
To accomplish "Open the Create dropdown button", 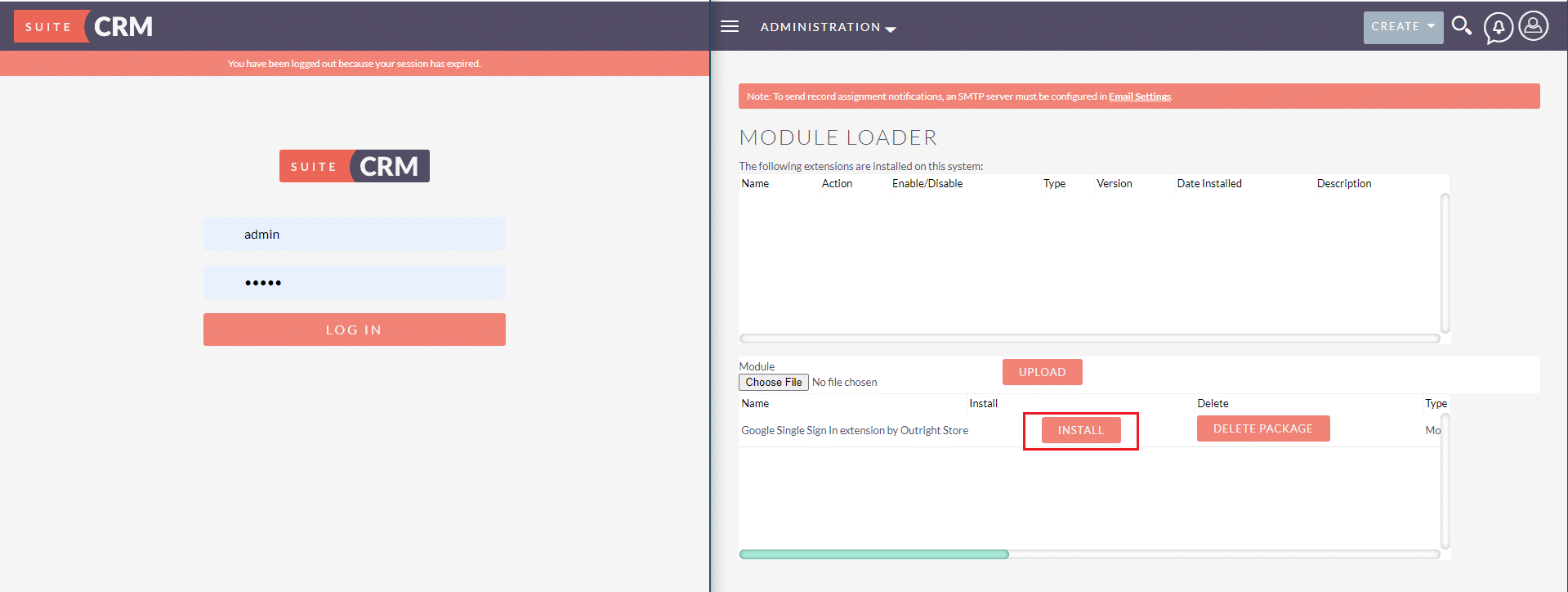I will click(1403, 27).
